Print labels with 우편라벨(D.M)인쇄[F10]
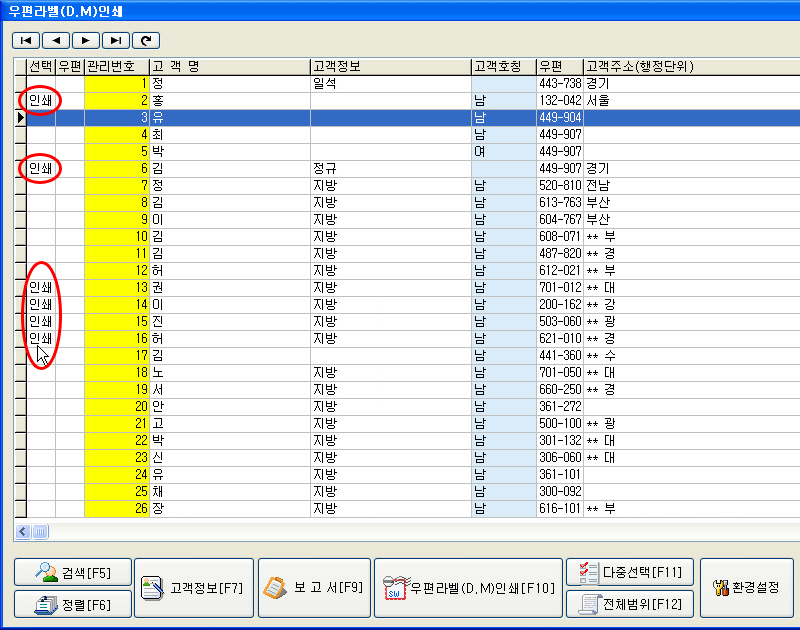 coord(468,588)
